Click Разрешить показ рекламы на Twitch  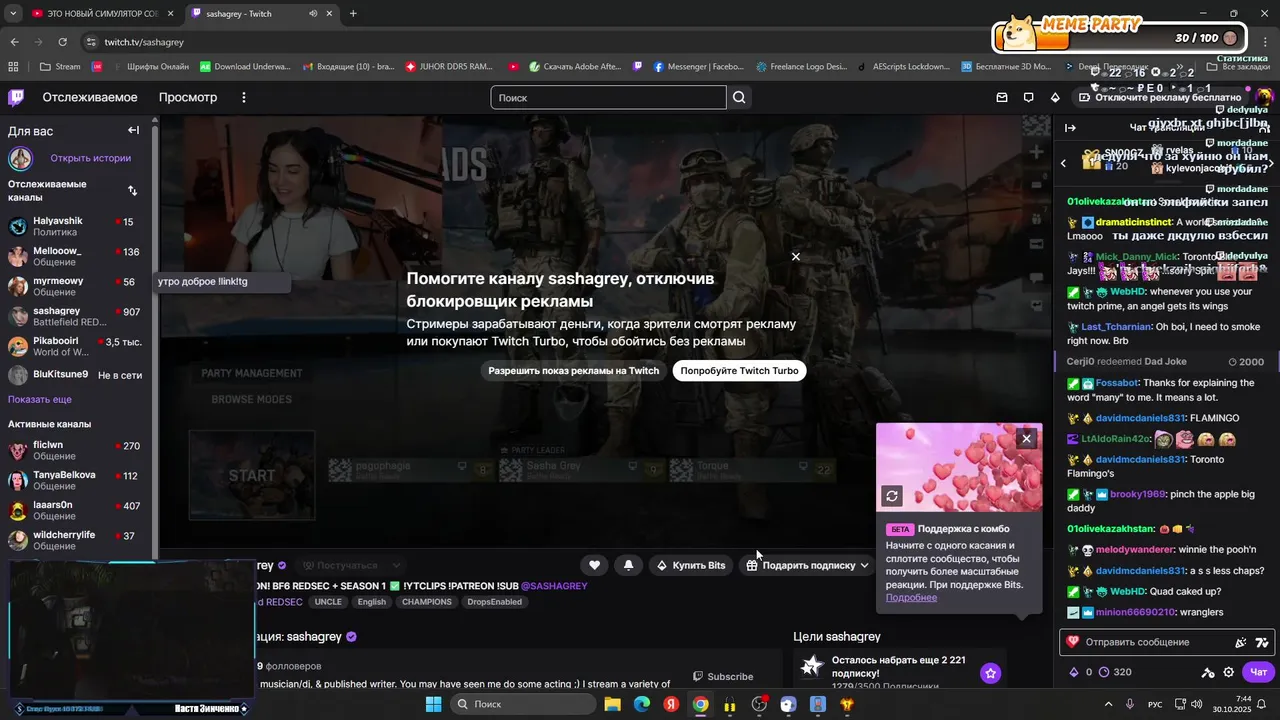tap(574, 371)
